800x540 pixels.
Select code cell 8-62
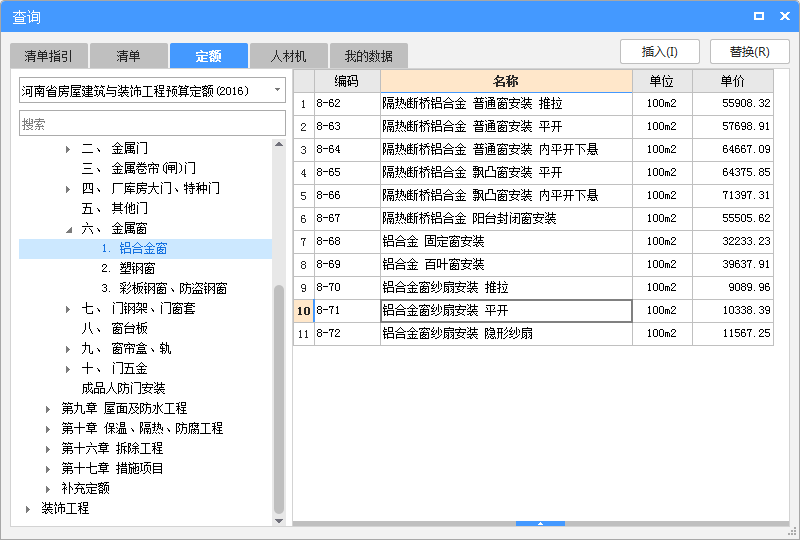pyautogui.click(x=347, y=104)
